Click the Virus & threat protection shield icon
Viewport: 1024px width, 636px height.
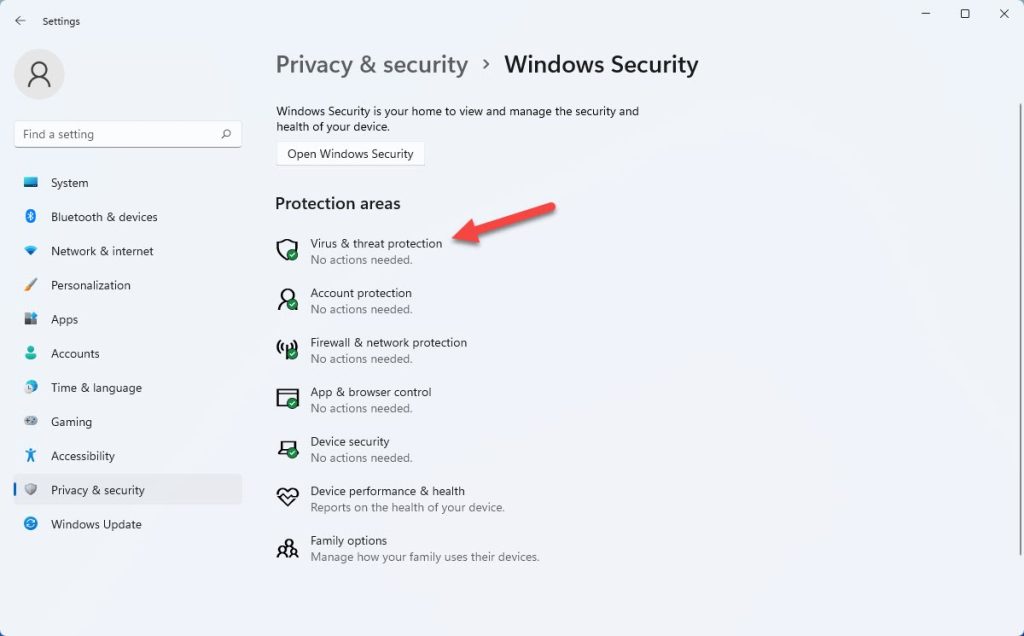point(287,250)
